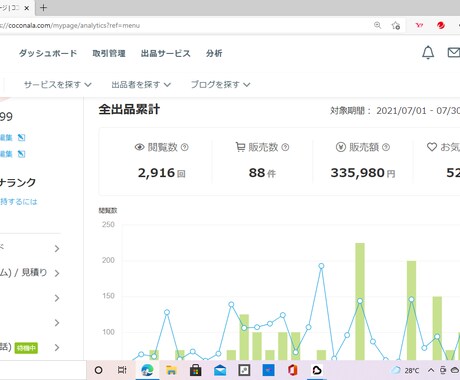Add page to favorites star icon
Viewport: 460px width, 380px height.
396,25
